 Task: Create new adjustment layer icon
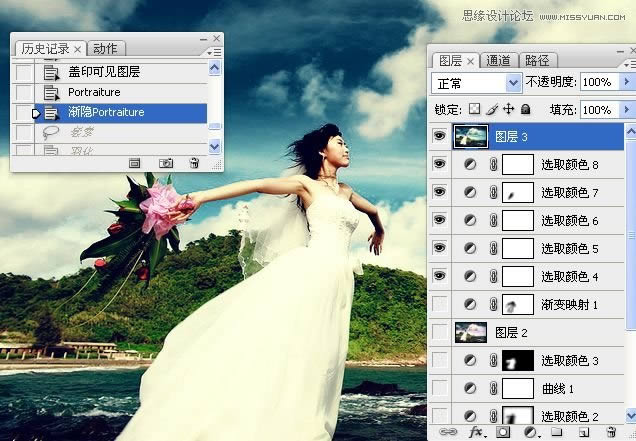531,432
